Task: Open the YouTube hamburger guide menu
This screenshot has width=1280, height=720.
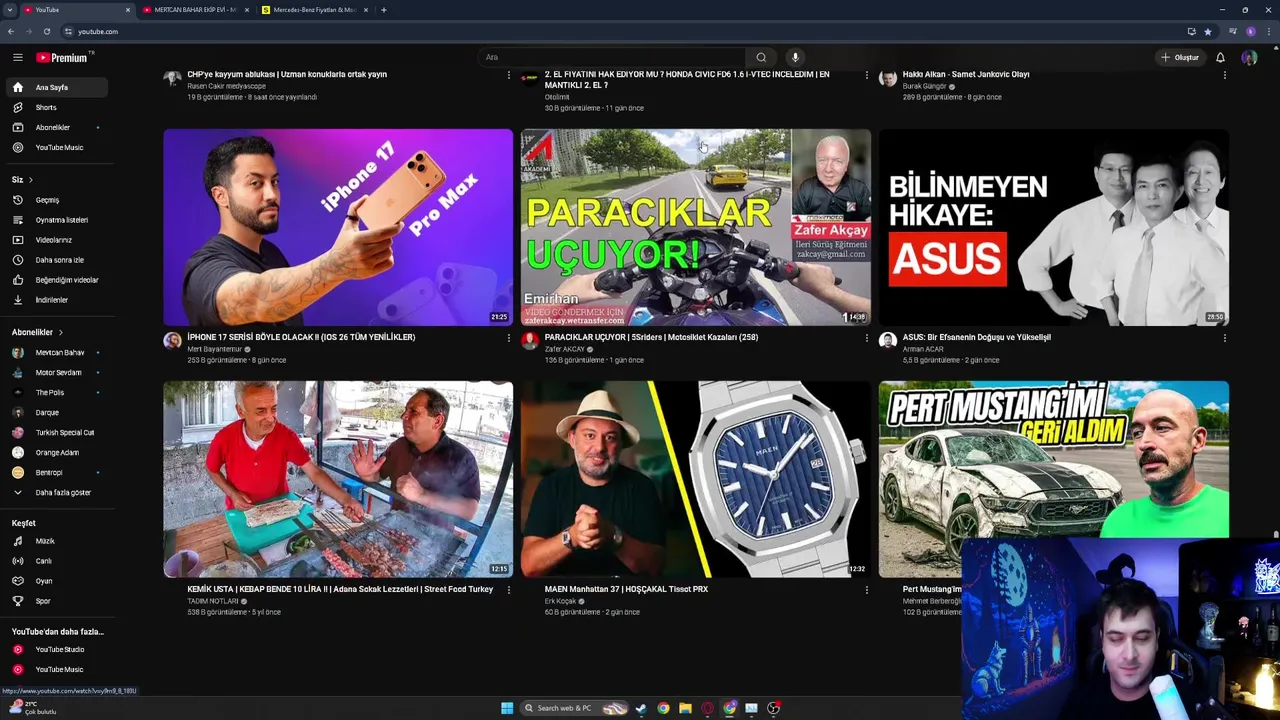Action: (17, 57)
